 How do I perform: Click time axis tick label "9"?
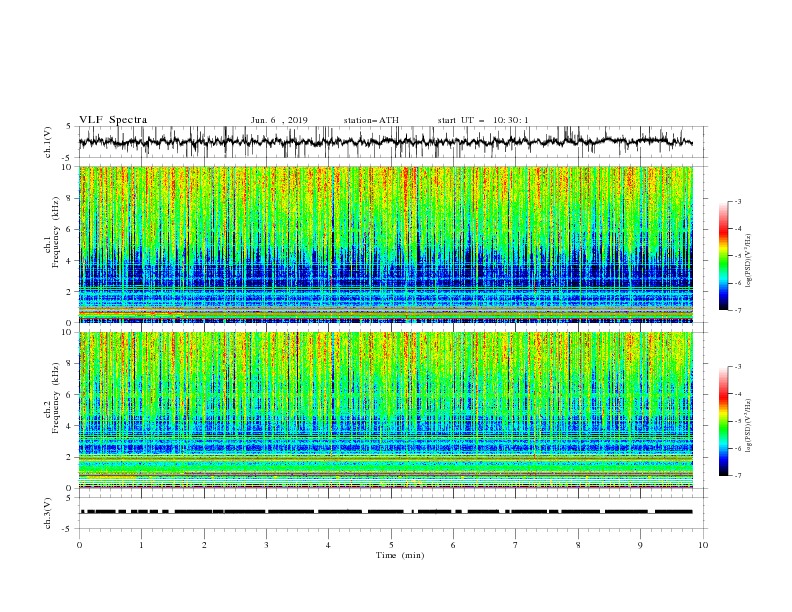(640, 545)
